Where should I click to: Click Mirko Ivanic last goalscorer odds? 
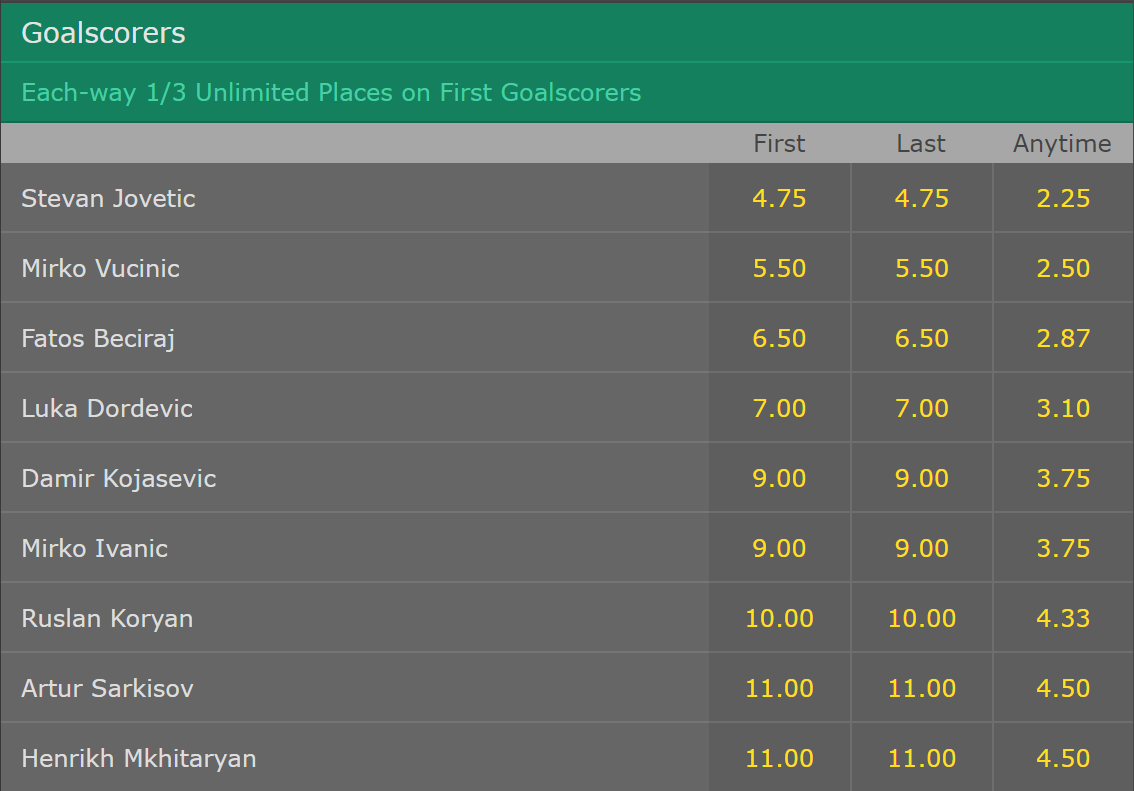921,548
